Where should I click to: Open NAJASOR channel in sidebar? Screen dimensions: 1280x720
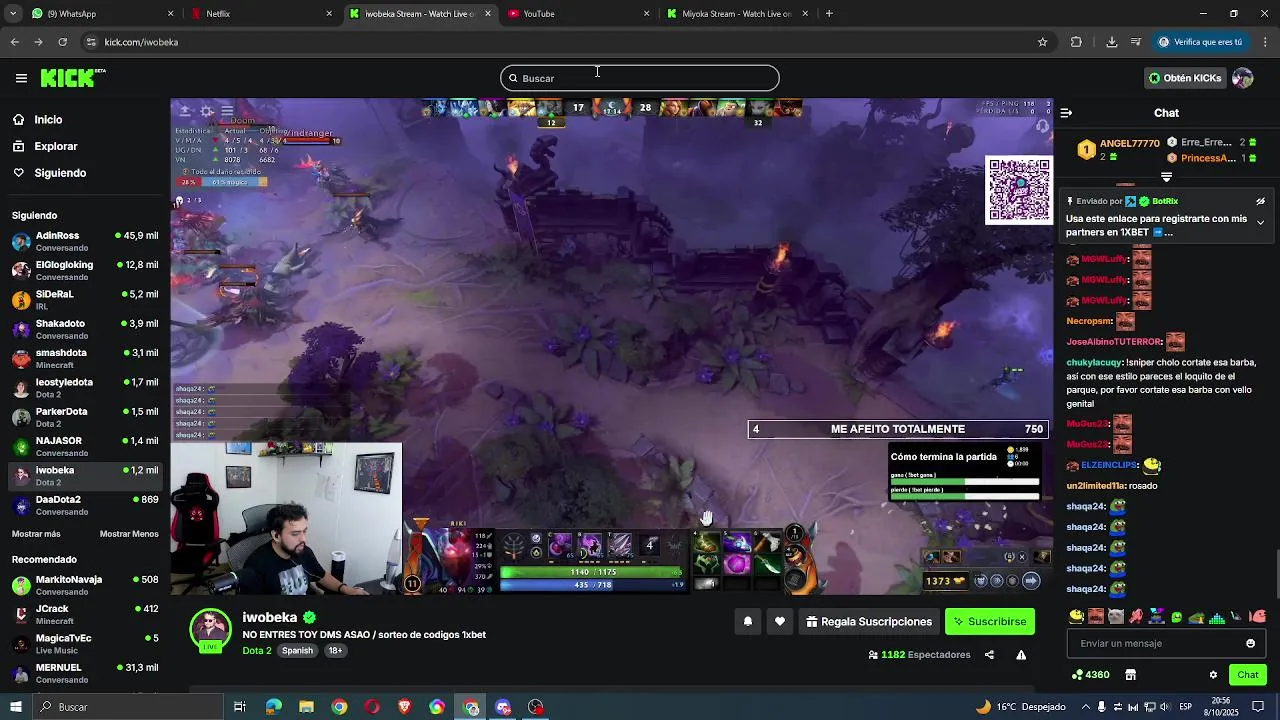click(x=85, y=446)
